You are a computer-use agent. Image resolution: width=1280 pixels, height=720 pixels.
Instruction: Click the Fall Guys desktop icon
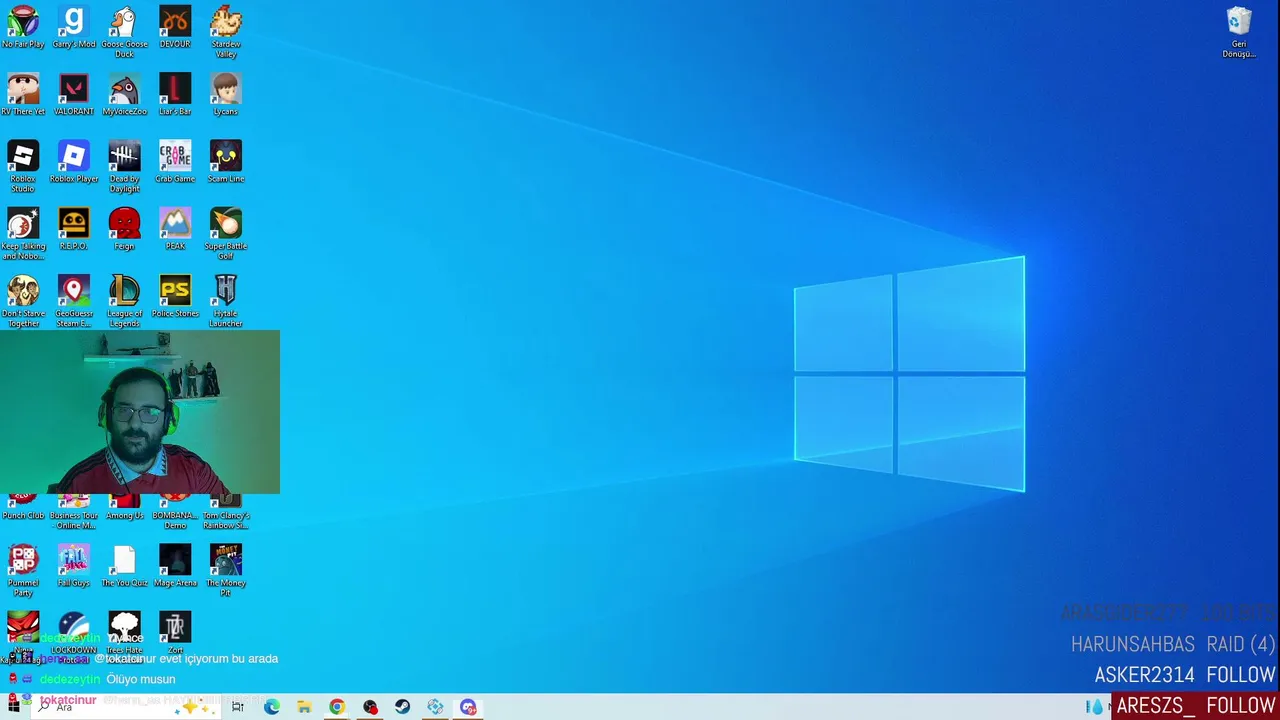point(74,566)
